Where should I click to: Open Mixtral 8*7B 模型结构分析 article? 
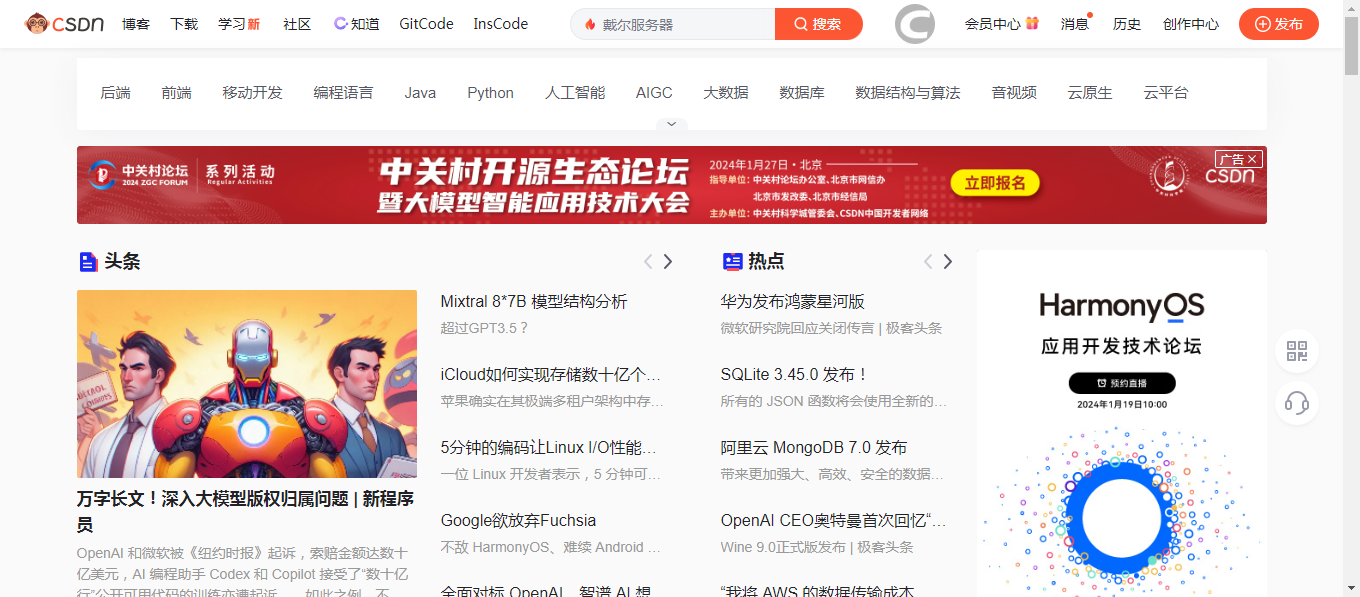click(534, 302)
